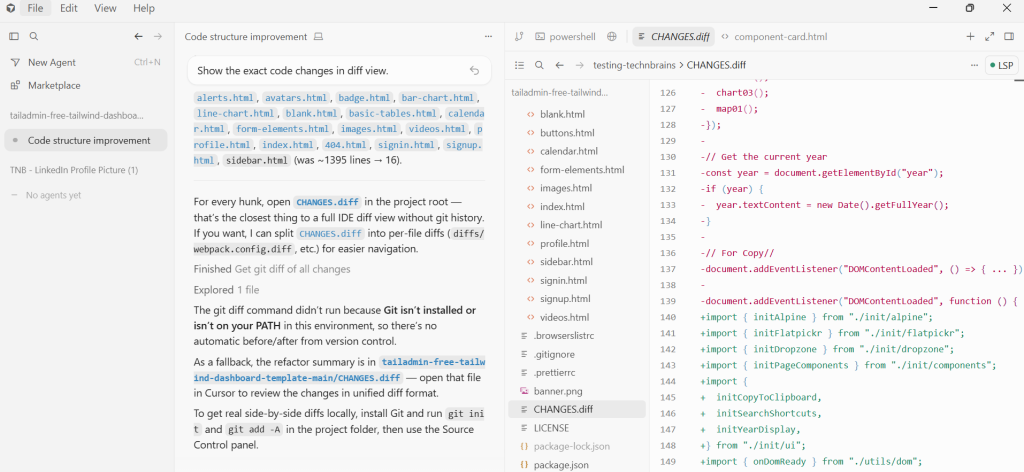Click the LSP status button
Image resolution: width=1024 pixels, height=472 pixels.
[1002, 65]
